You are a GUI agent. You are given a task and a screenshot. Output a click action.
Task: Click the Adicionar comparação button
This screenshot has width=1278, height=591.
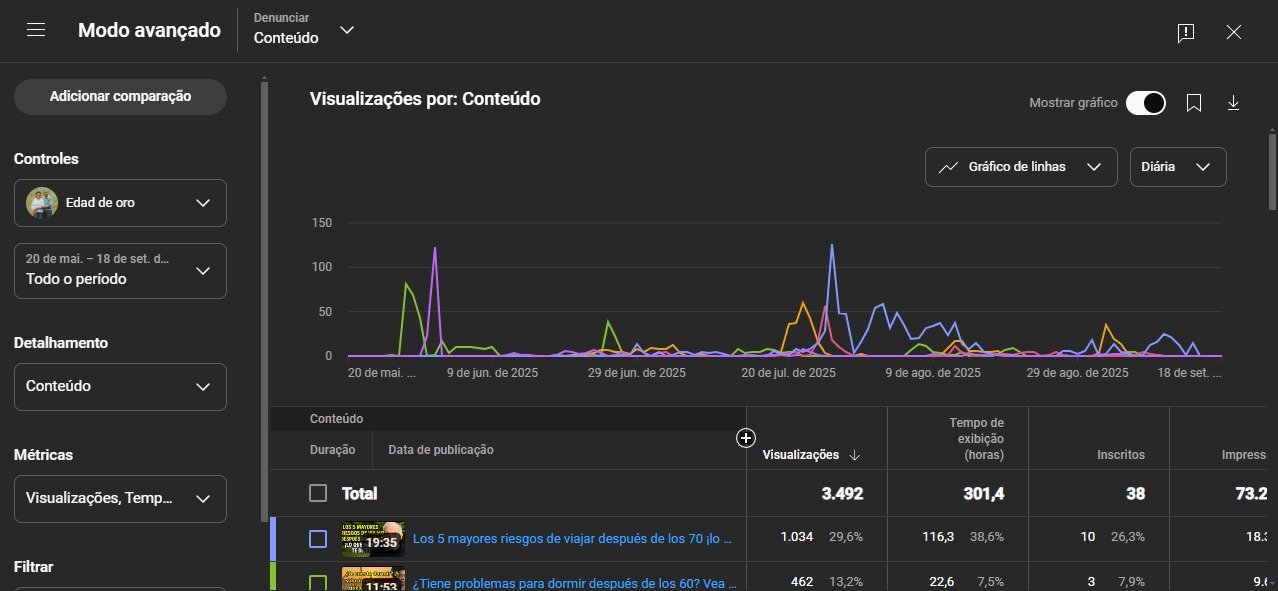tap(120, 97)
